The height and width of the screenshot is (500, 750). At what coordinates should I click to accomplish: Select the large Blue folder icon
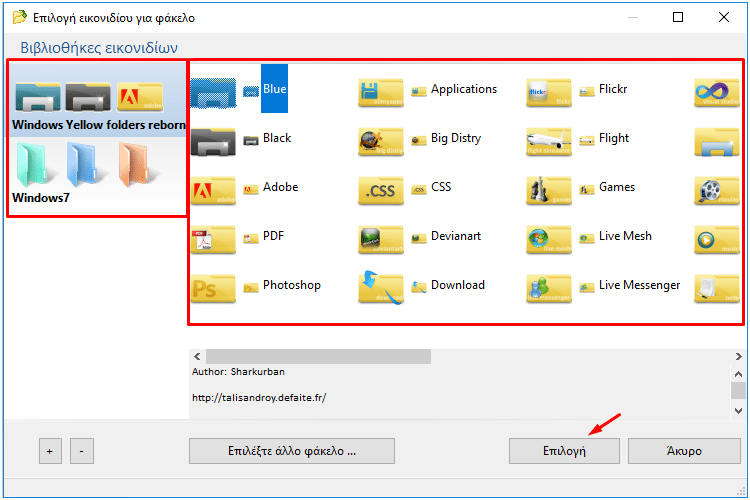pos(213,92)
